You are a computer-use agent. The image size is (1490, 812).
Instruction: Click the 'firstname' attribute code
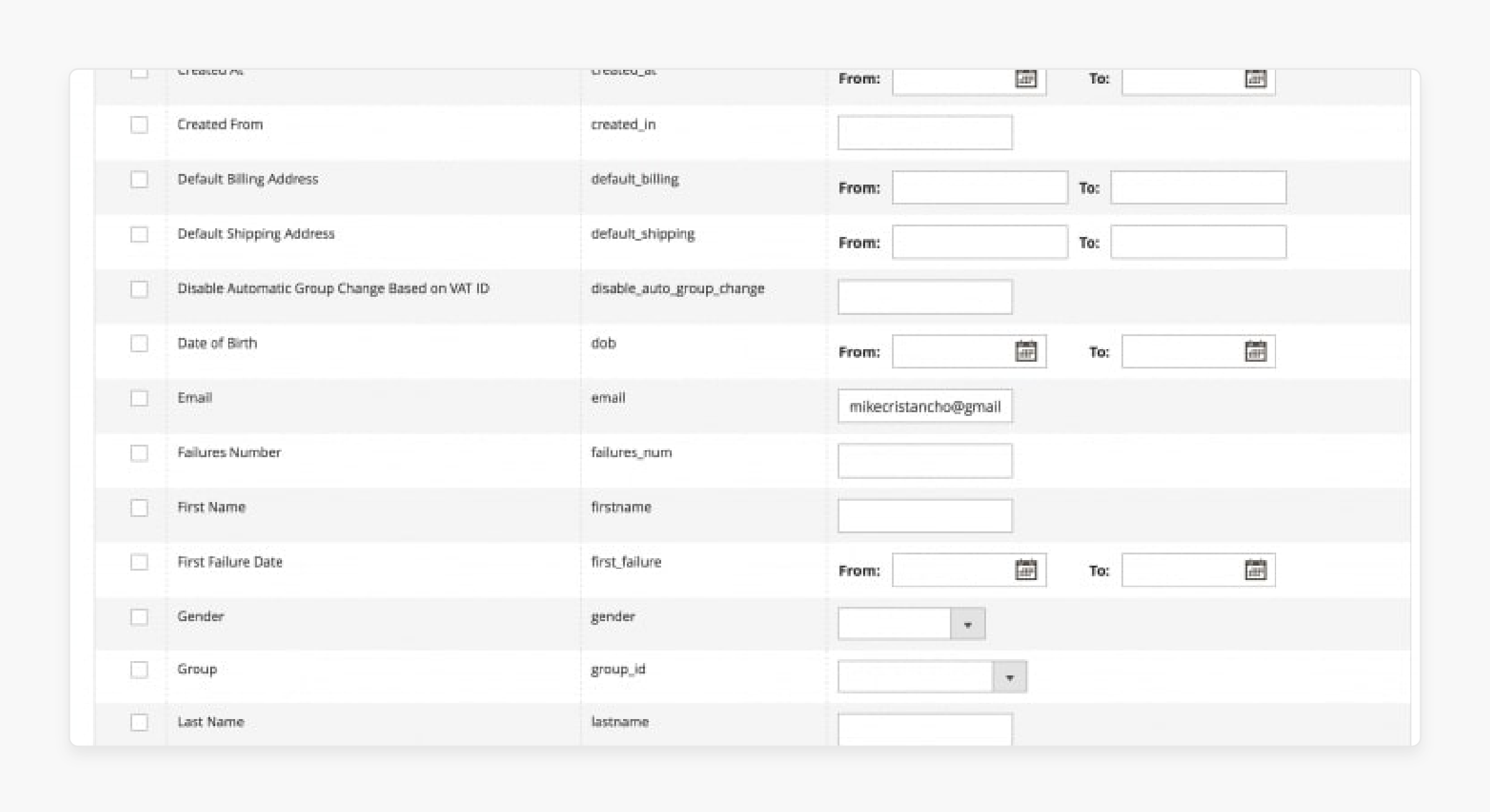click(621, 507)
